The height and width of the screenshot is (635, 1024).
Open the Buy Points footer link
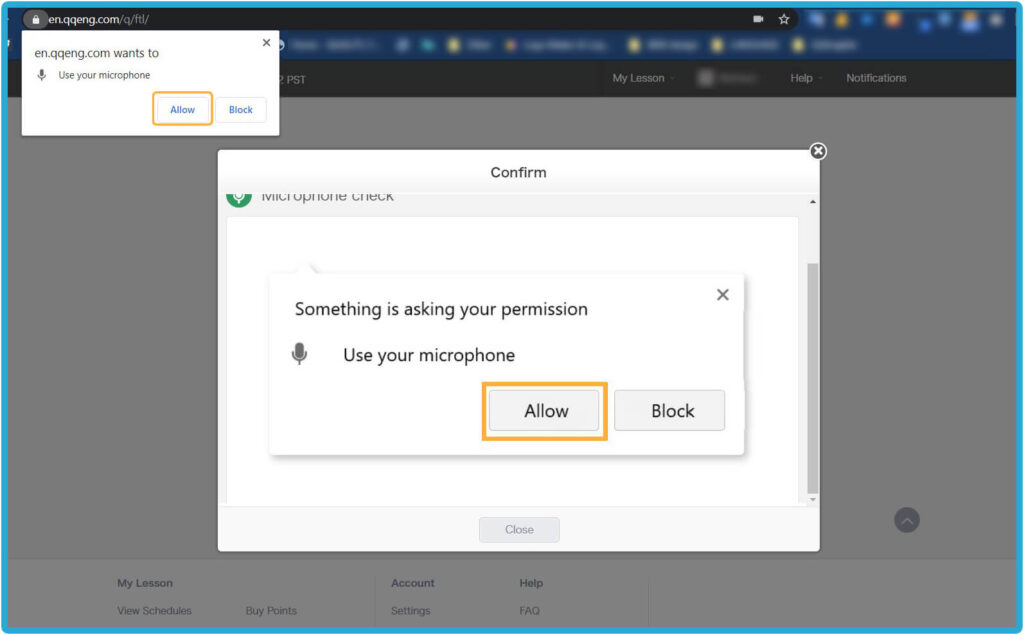click(271, 611)
